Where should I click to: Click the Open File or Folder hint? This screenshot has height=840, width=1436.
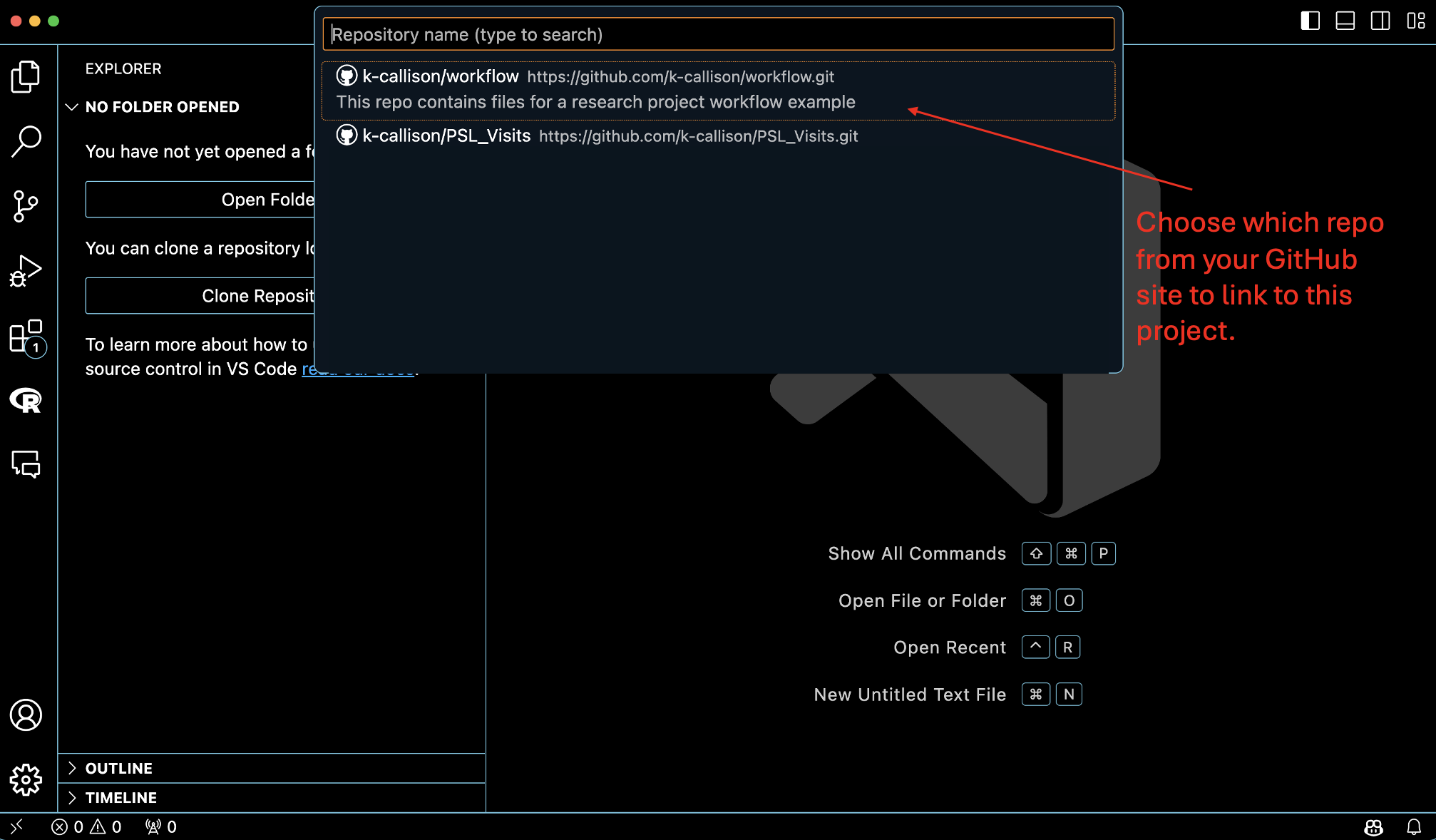coord(960,600)
